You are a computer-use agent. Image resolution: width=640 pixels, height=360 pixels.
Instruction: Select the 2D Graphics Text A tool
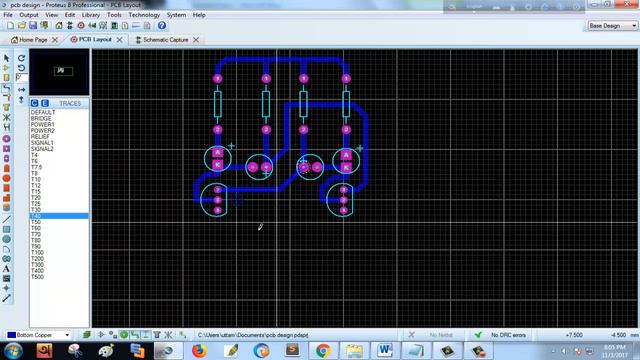(x=7, y=269)
